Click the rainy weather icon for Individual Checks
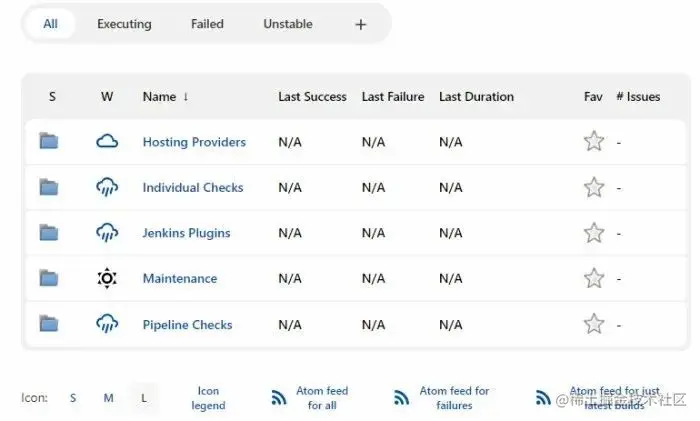Image resolution: width=700 pixels, height=421 pixels. pos(107,187)
